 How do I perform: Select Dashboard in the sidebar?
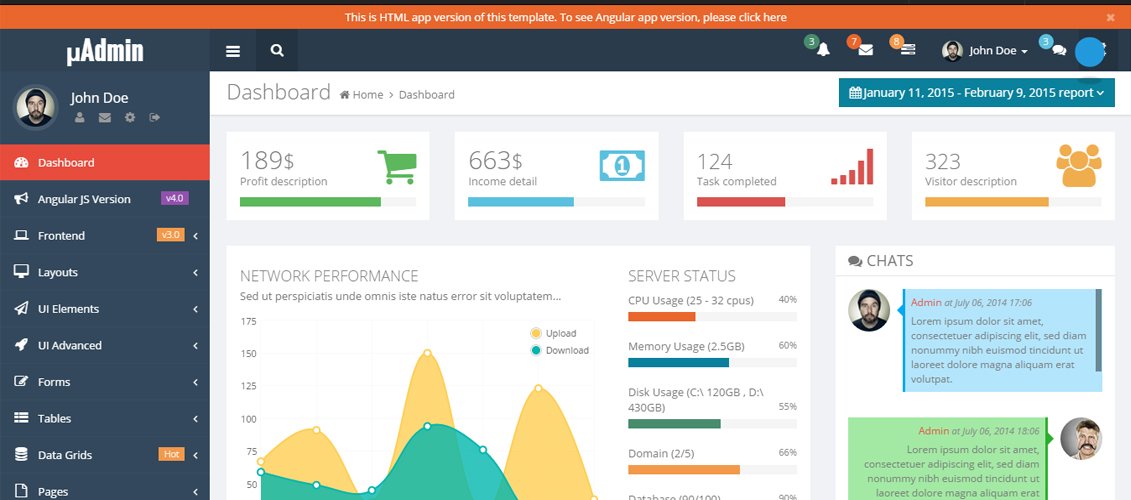(x=105, y=162)
